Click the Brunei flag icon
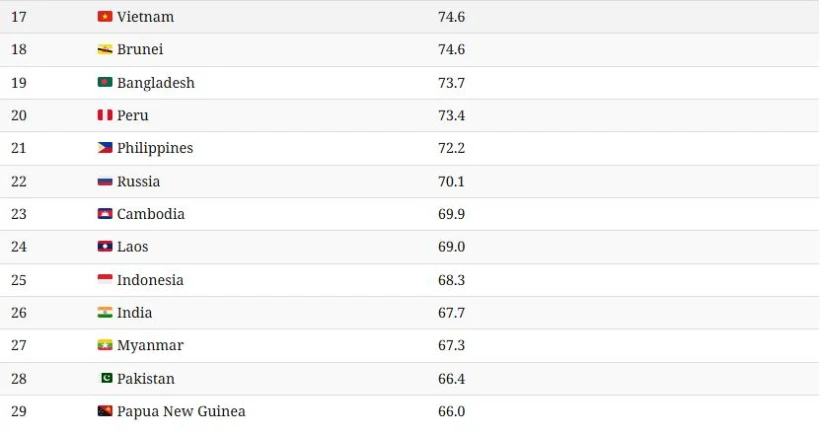The width and height of the screenshot is (820, 435). [105, 50]
